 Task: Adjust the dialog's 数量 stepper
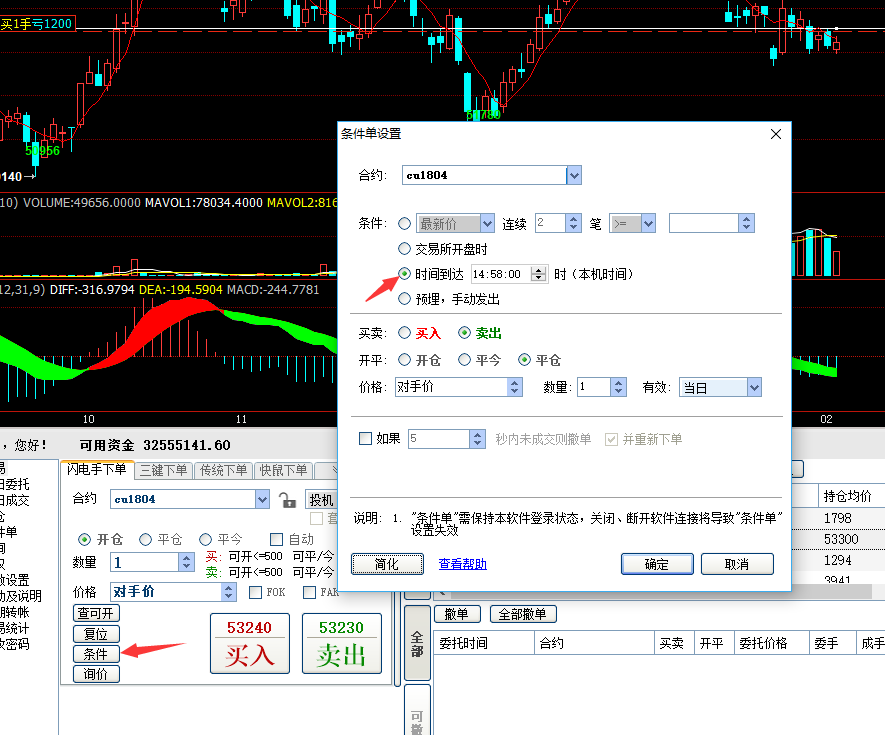pyautogui.click(x=619, y=387)
